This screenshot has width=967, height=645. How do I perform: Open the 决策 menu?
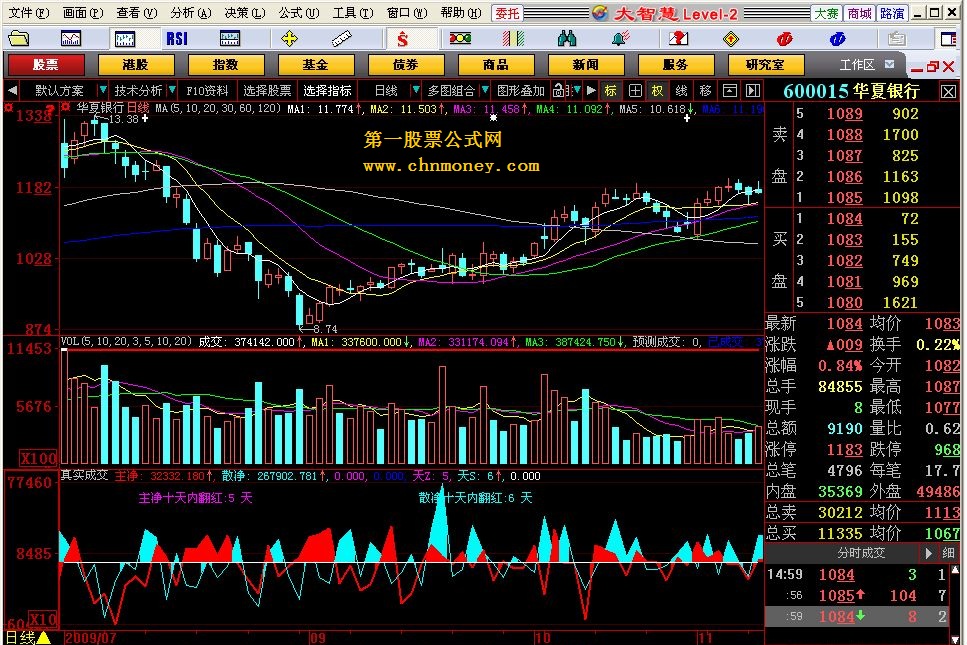pyautogui.click(x=245, y=12)
